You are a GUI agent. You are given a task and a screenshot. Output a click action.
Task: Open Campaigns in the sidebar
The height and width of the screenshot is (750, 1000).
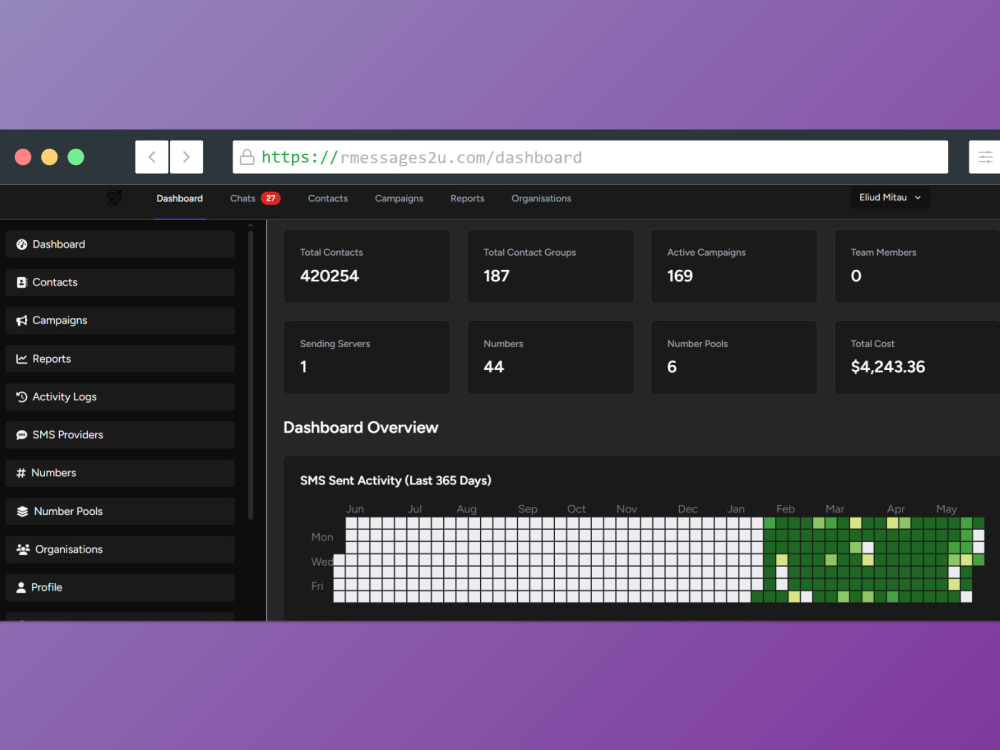point(120,321)
